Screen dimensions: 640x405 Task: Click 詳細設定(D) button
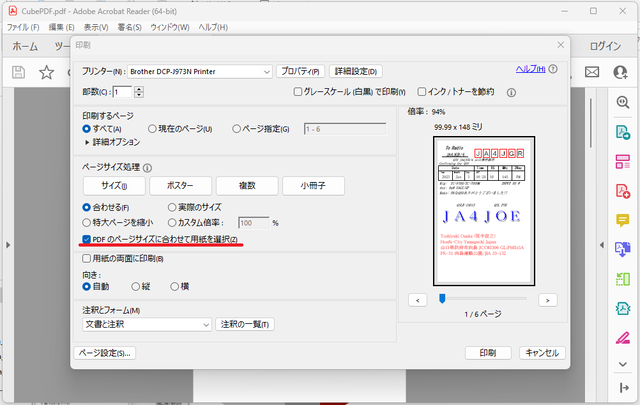coord(356,71)
